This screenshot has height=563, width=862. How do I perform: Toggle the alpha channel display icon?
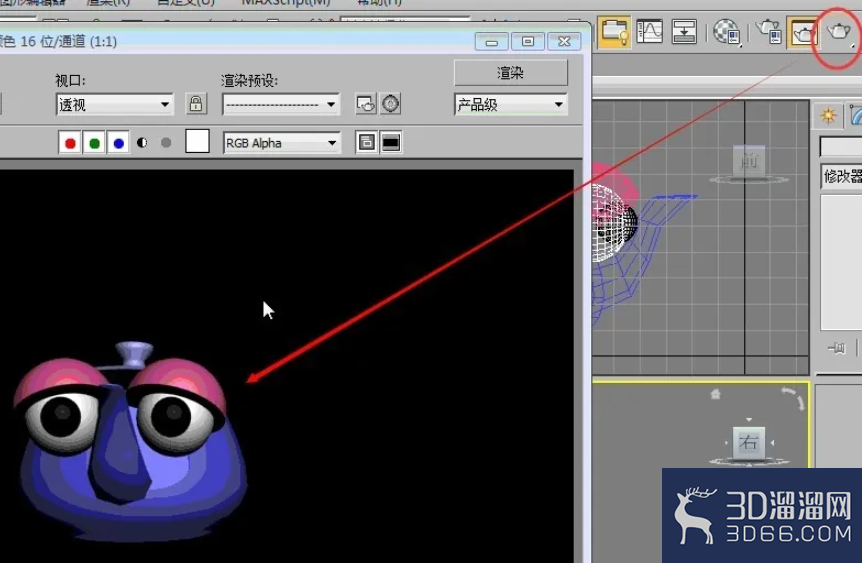[142, 143]
